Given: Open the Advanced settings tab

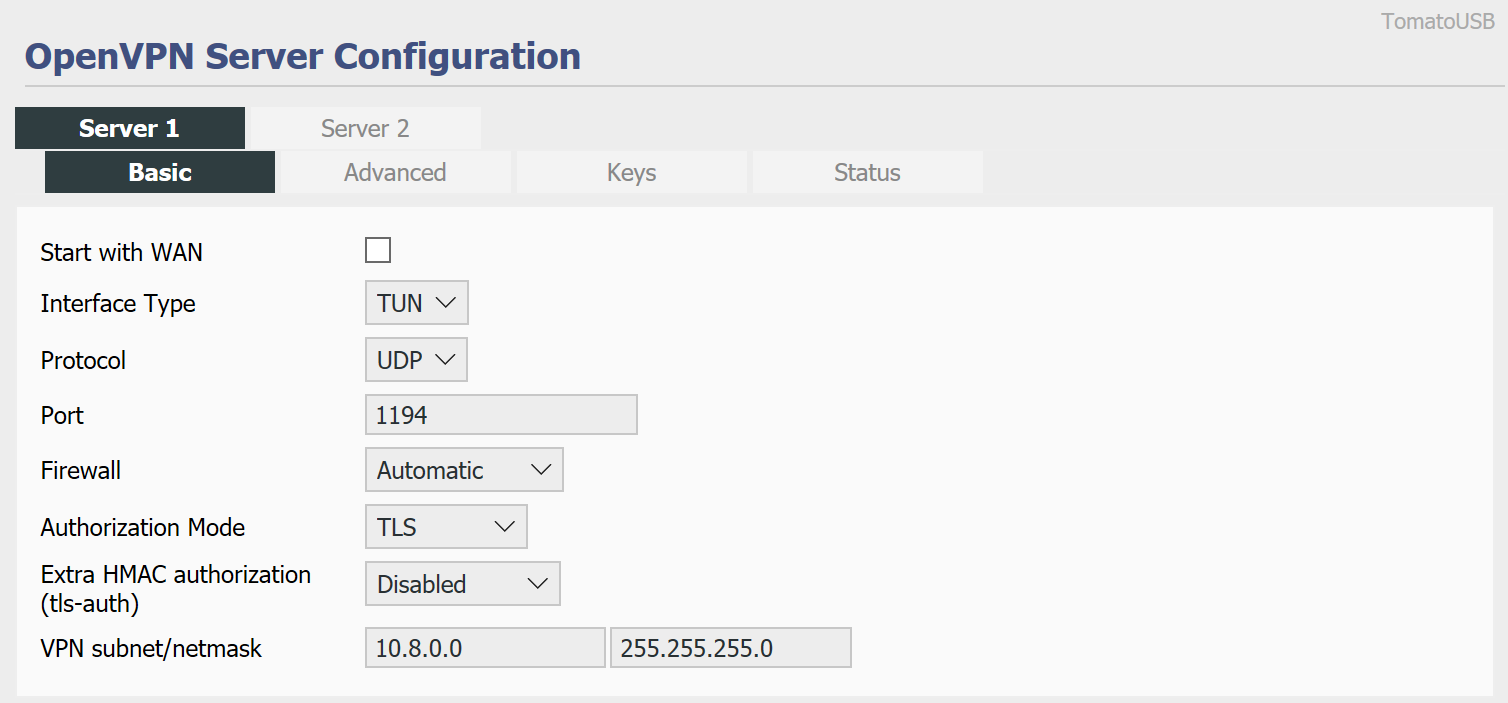Looking at the screenshot, I should 395,172.
